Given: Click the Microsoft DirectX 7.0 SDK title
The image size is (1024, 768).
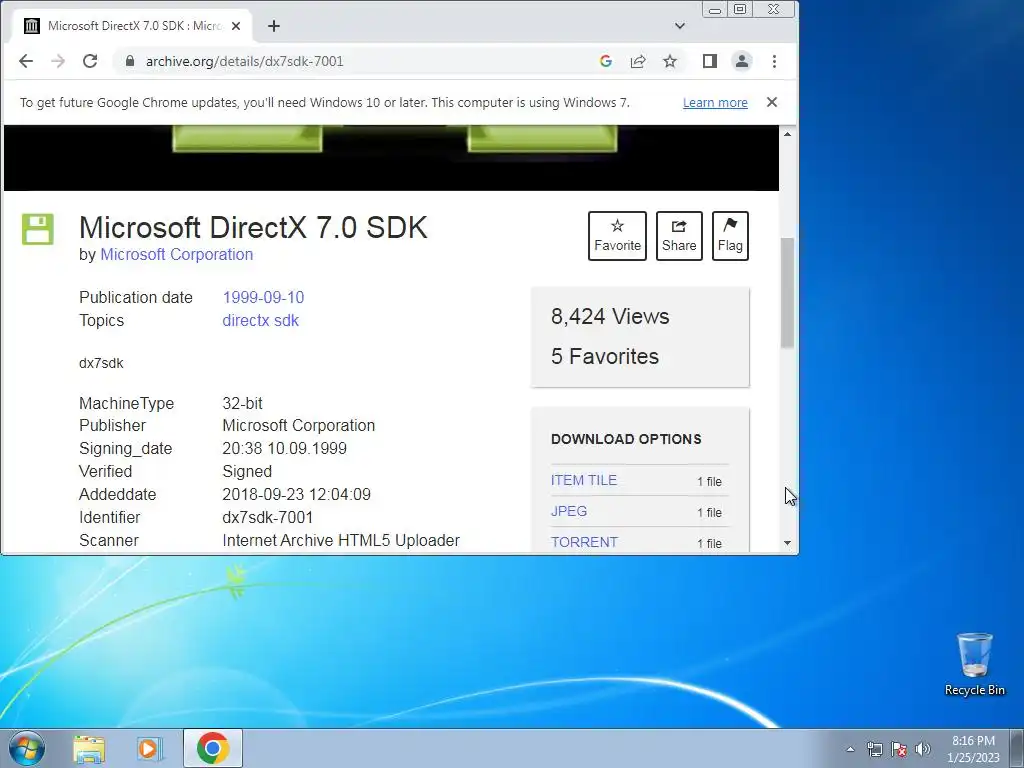Looking at the screenshot, I should click(253, 228).
